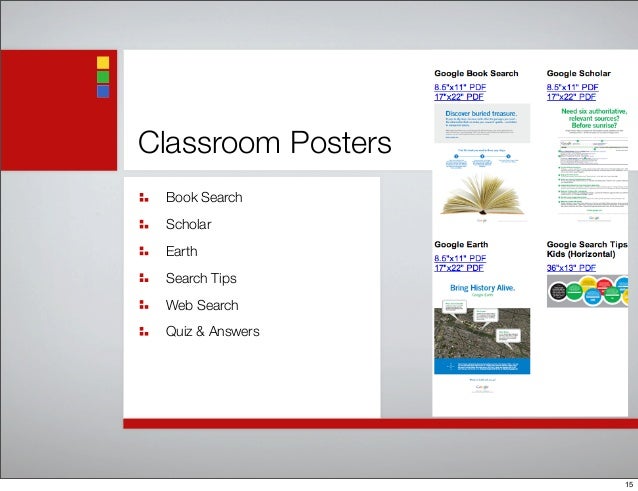Click the Bring History Alive poster thumbnail
Viewport: 638px width, 491px height.
click(x=482, y=337)
